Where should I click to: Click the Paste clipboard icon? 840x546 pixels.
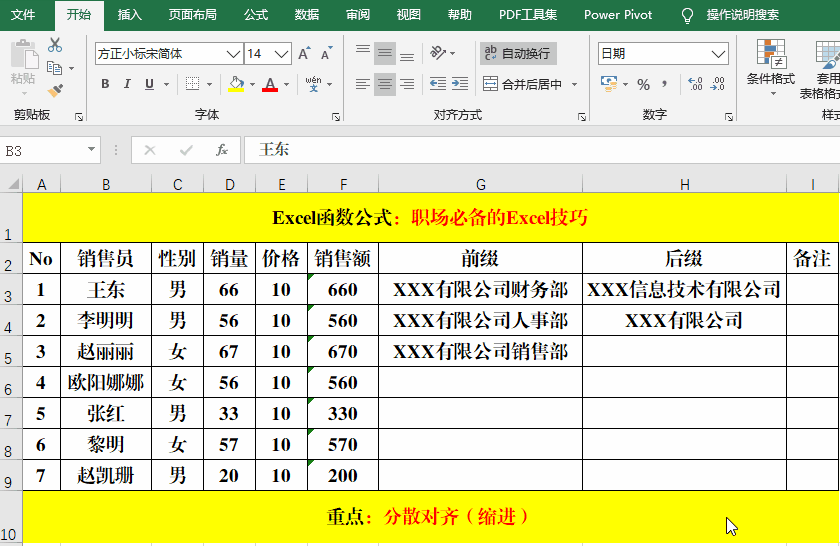click(x=23, y=55)
